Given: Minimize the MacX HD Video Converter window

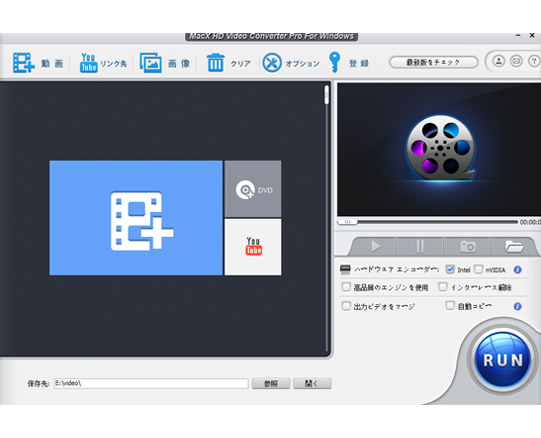Looking at the screenshot, I should coord(518,36).
